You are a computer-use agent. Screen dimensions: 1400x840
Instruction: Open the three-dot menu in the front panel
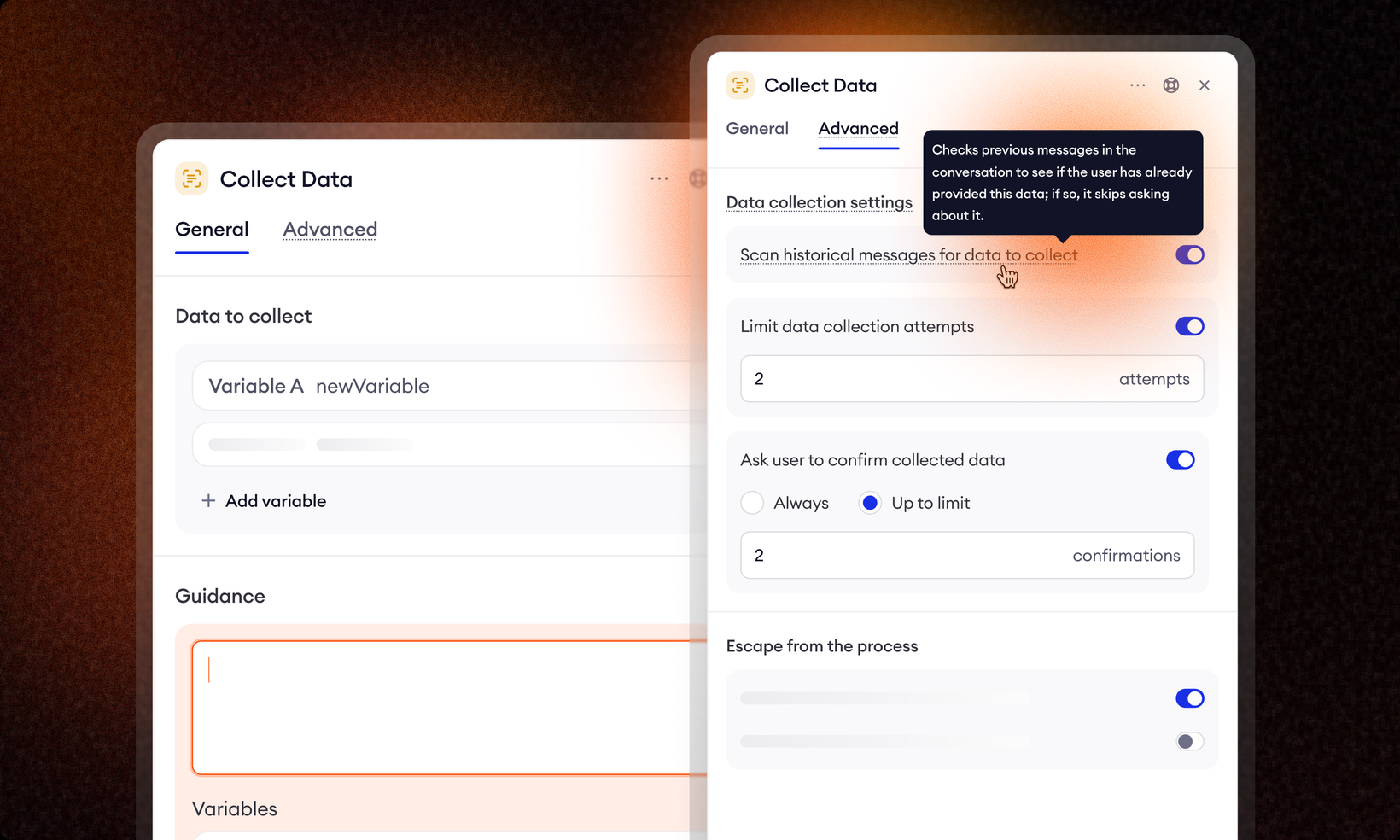tap(1137, 85)
